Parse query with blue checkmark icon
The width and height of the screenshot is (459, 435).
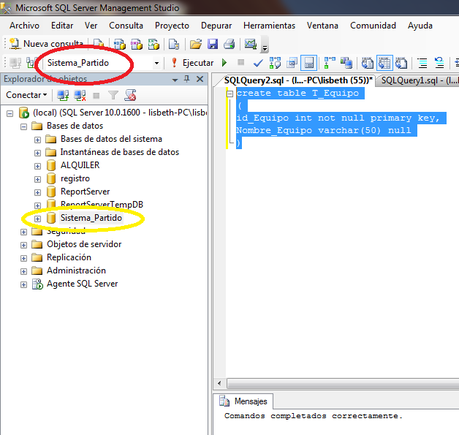tap(258, 63)
